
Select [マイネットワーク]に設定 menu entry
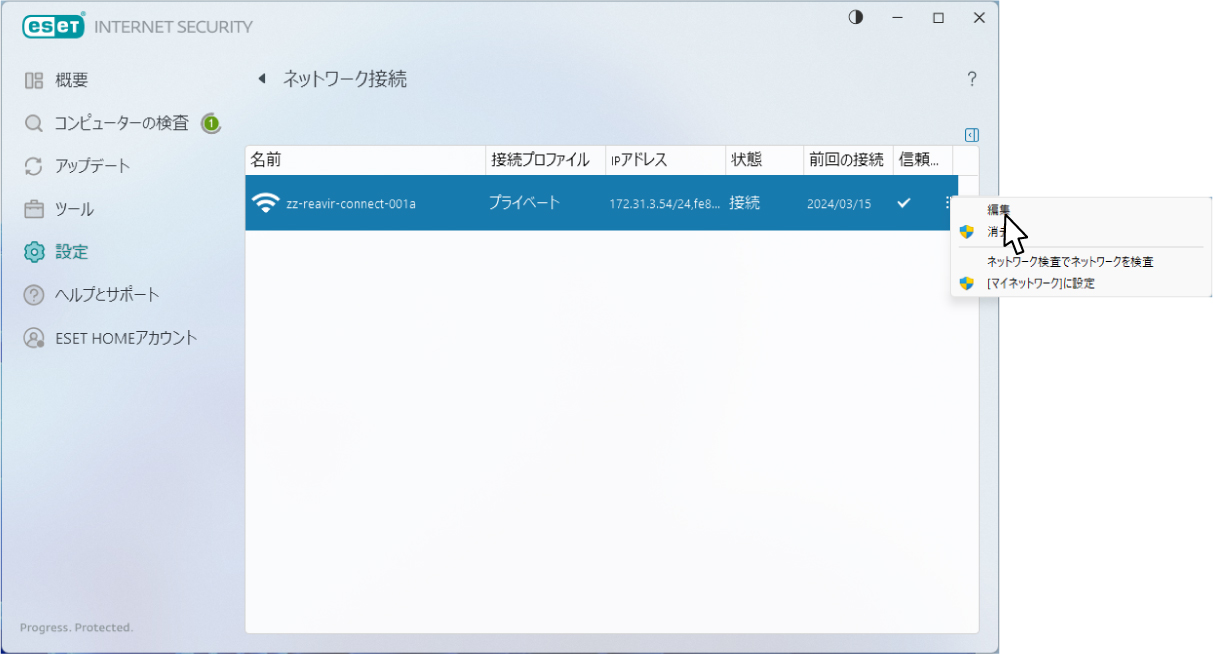[x=1040, y=284]
